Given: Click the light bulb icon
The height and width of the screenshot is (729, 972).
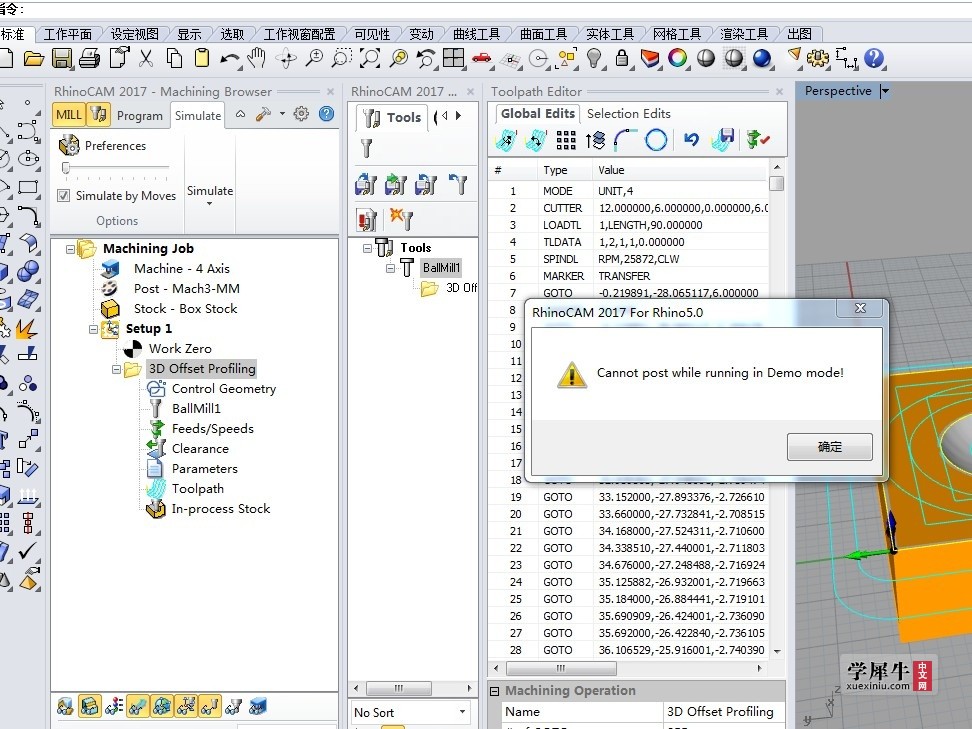Looking at the screenshot, I should pos(594,59).
